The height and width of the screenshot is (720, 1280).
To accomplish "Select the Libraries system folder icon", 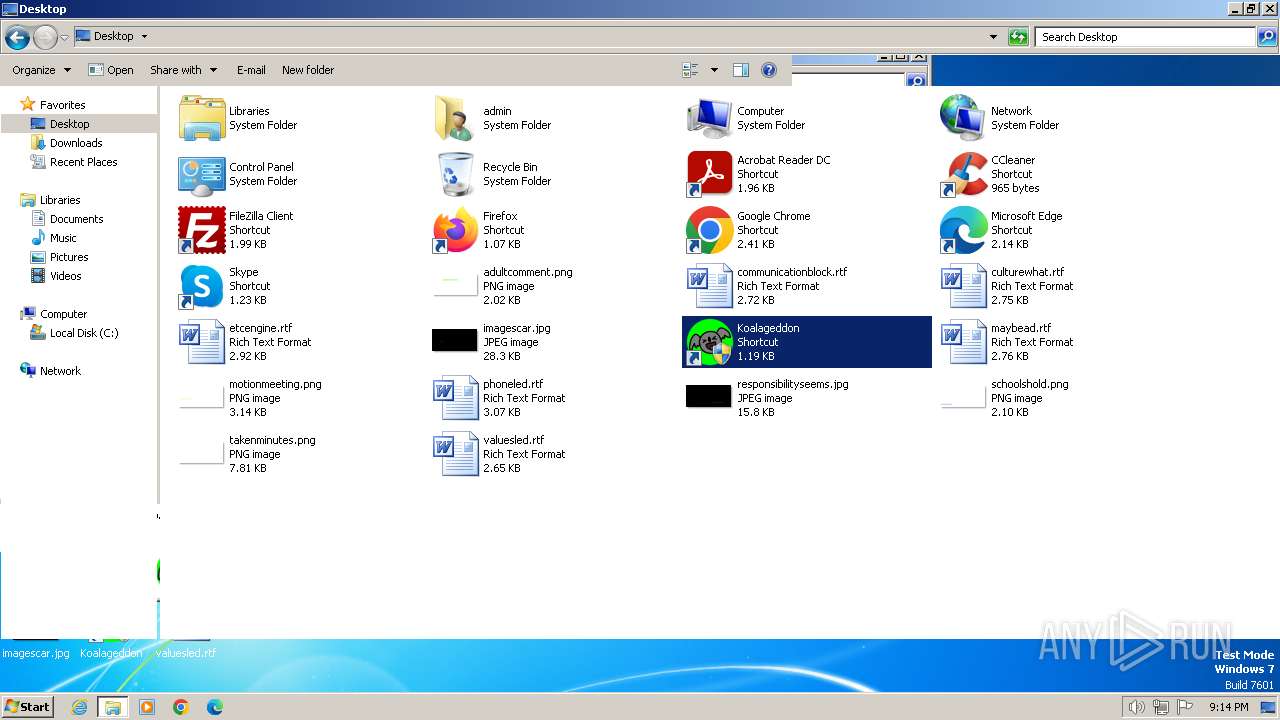I will click(x=202, y=118).
